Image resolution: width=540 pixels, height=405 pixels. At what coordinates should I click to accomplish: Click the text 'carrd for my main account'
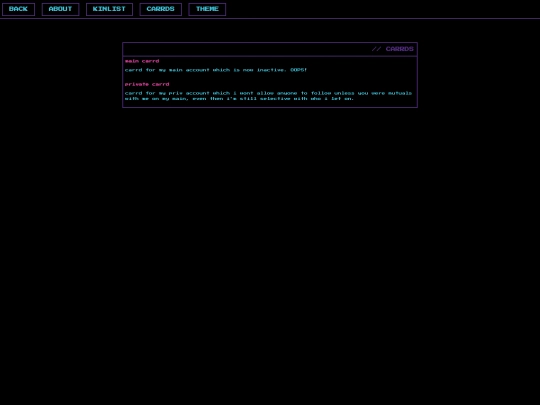(167, 70)
